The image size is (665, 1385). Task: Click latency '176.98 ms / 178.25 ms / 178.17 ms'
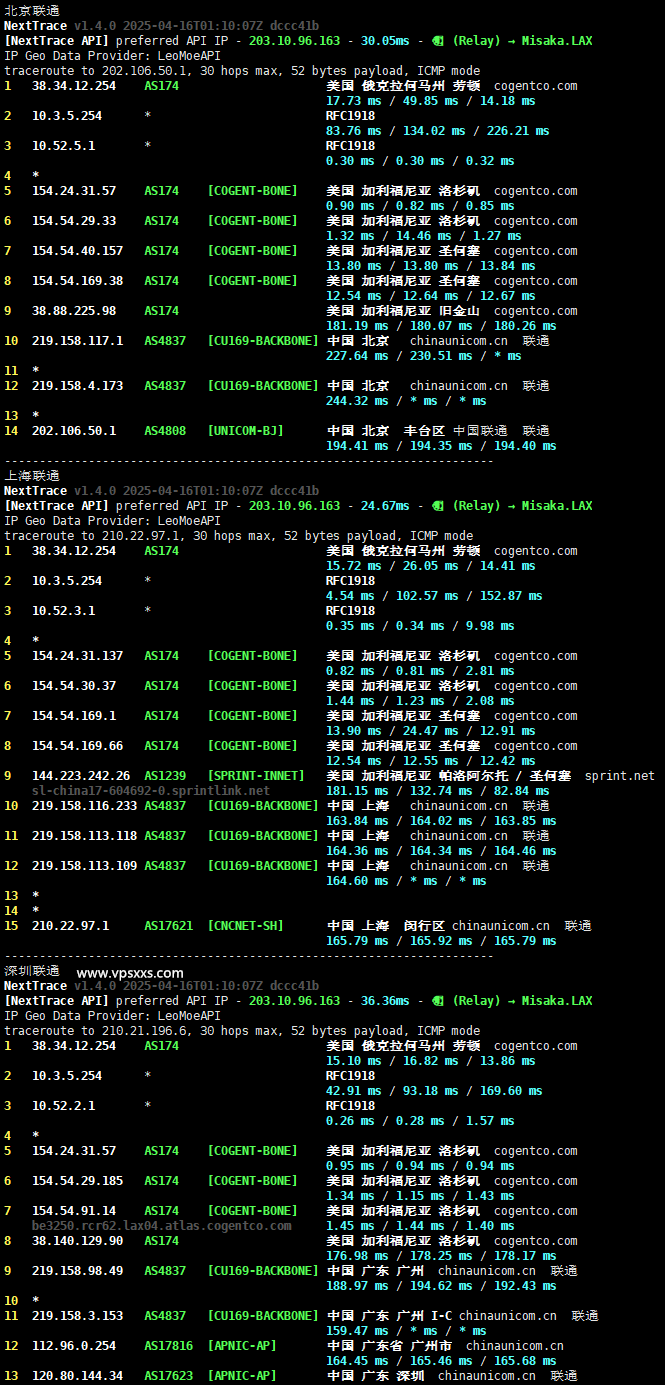441,1256
